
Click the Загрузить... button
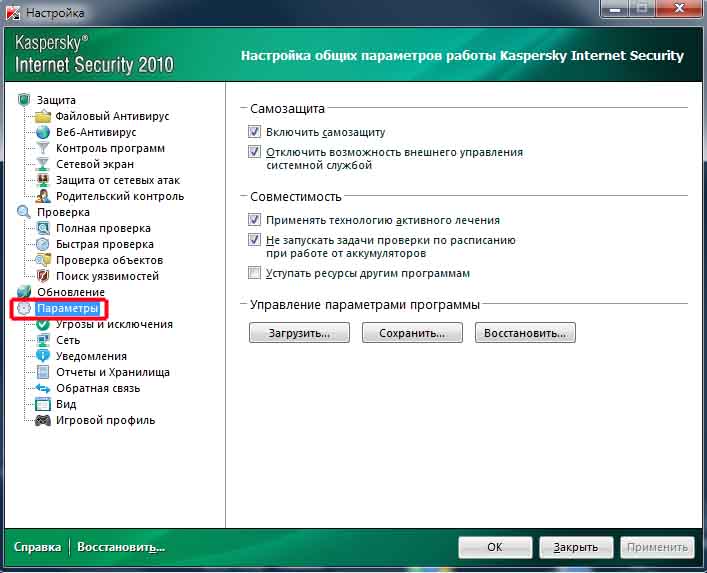[299, 333]
